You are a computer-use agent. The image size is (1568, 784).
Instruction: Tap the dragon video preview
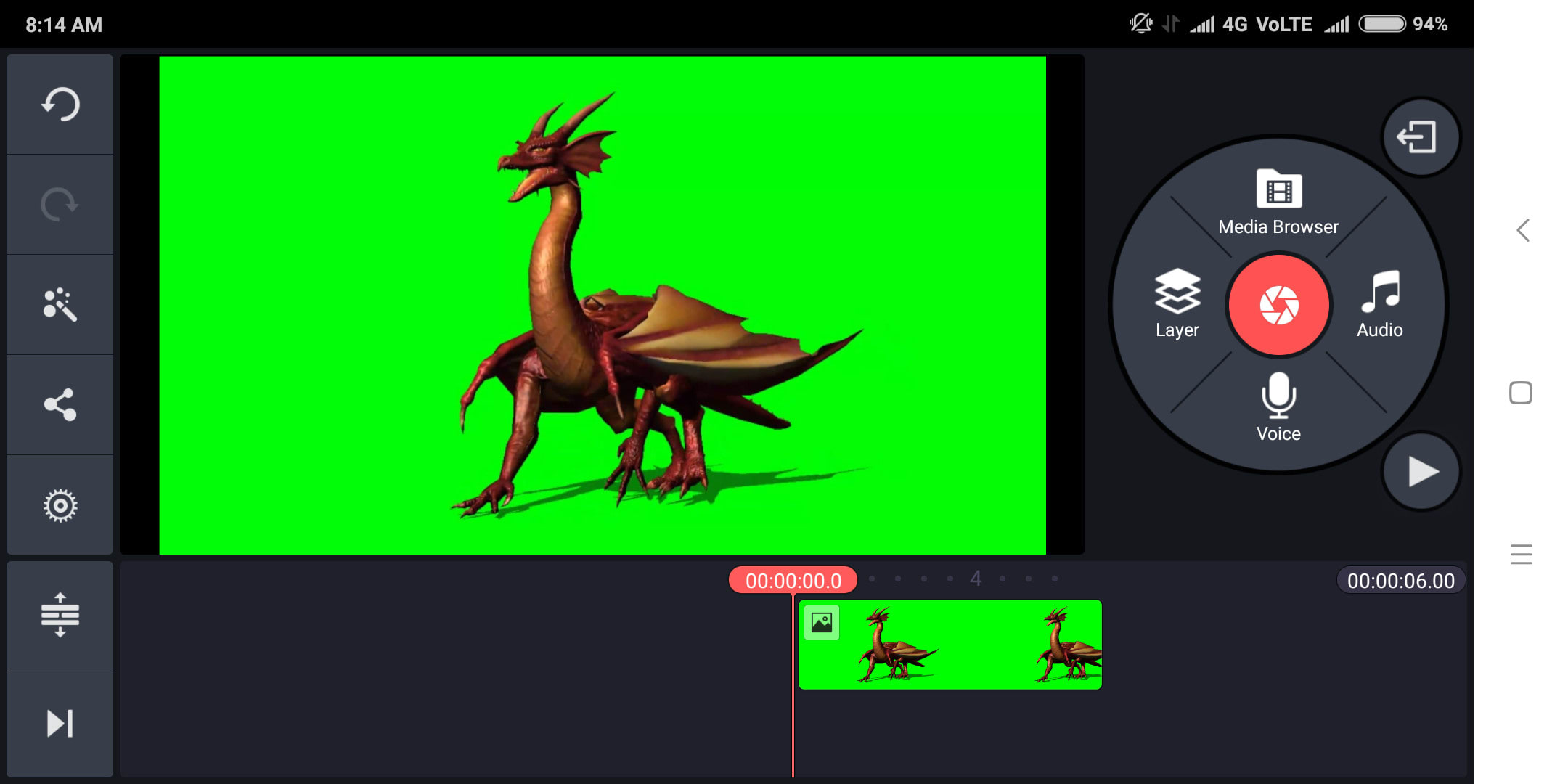tap(603, 305)
